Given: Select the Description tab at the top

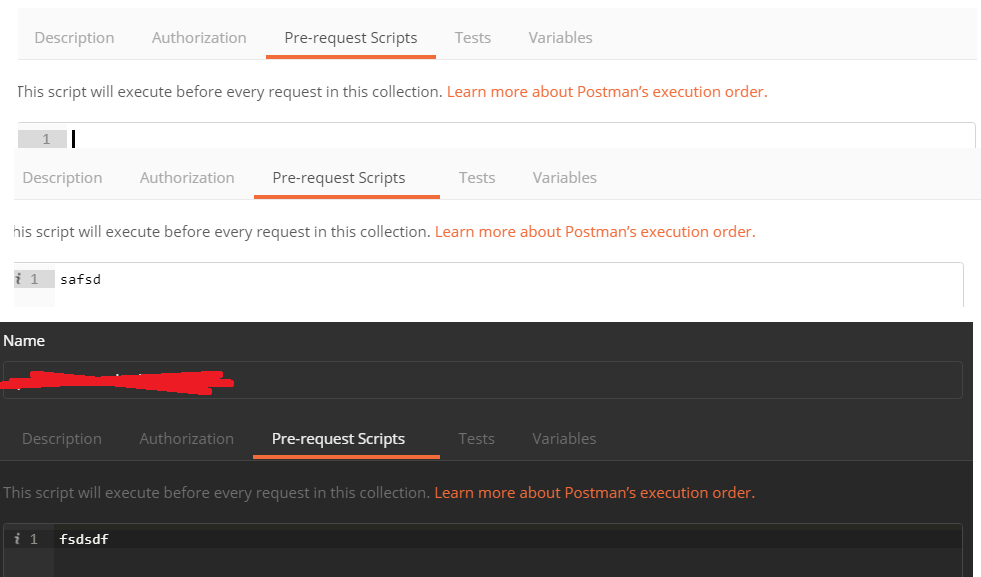Looking at the screenshot, I should (74, 37).
